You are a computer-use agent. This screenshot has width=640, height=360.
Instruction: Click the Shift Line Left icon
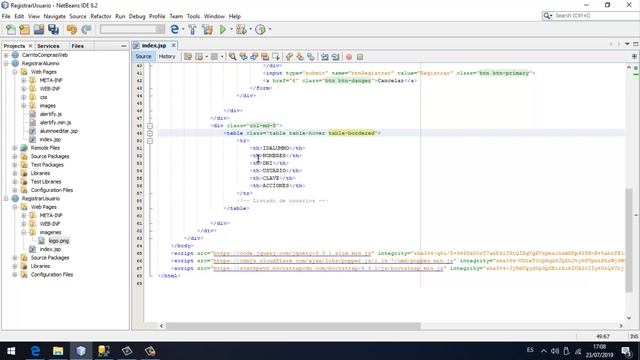(x=324, y=57)
